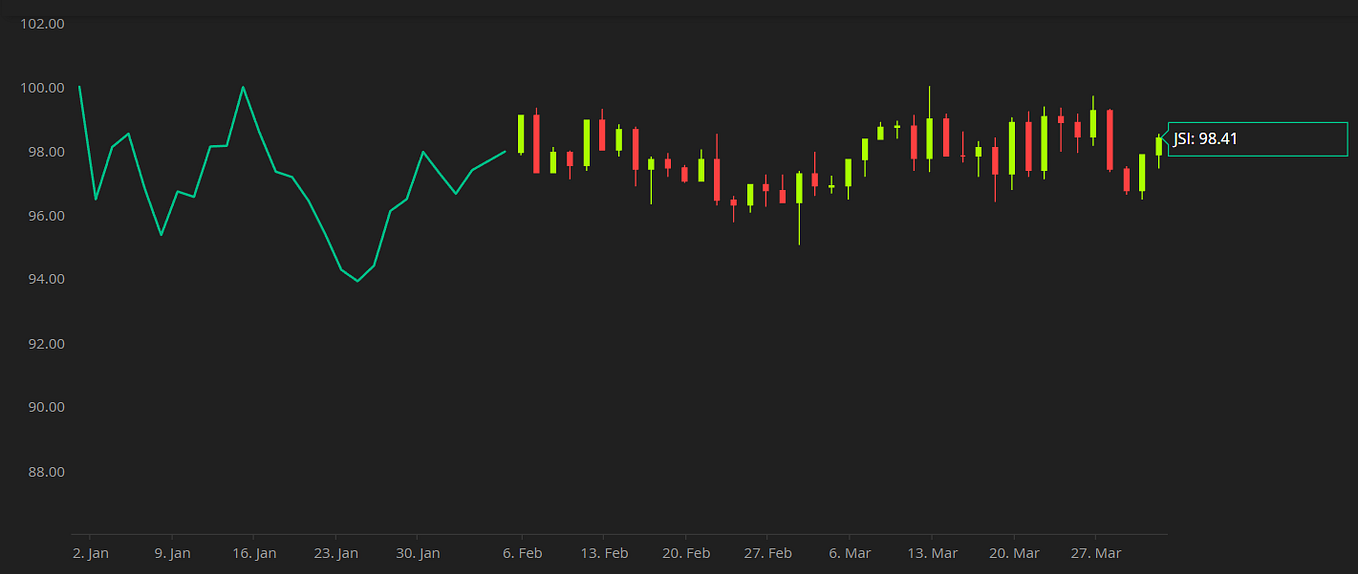The height and width of the screenshot is (574, 1358).
Task: Select the 94.00 price axis label
Action: click(x=43, y=280)
